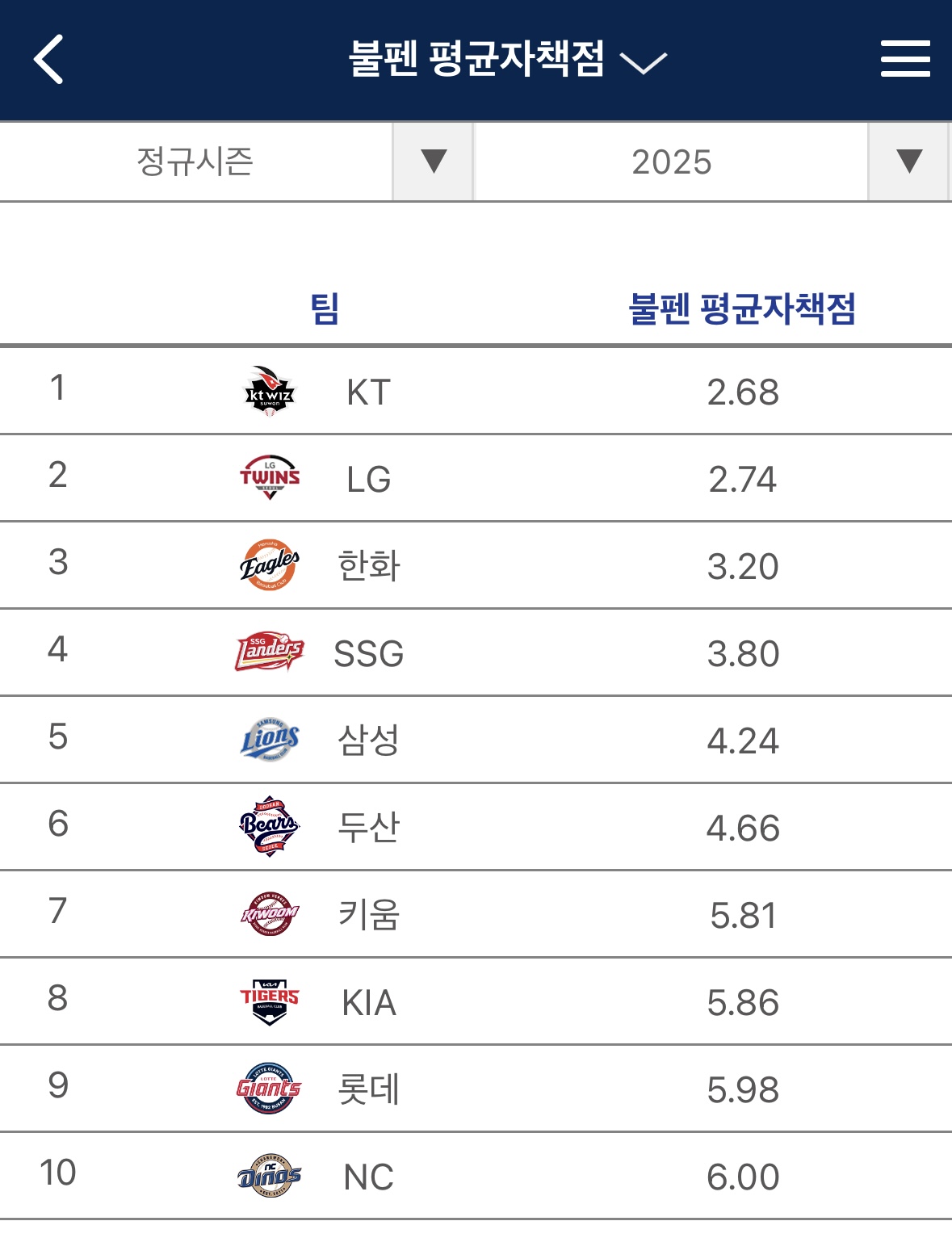
Task: Tap the Lotte Giants logo
Action: tap(270, 1089)
